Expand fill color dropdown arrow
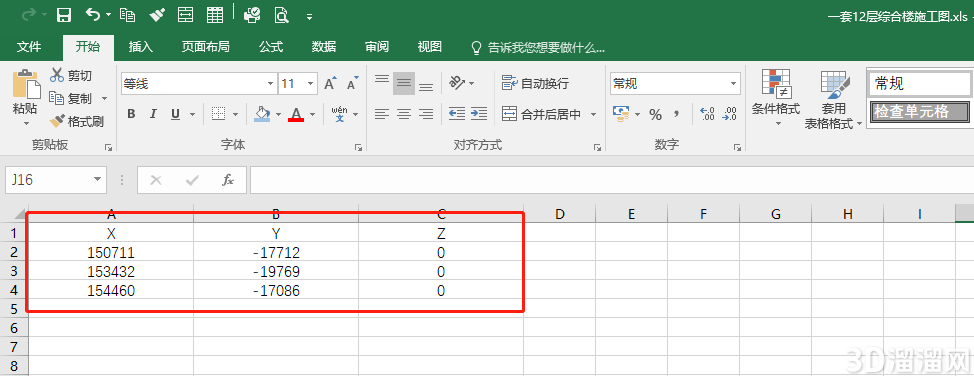974x376 pixels. pos(278,114)
